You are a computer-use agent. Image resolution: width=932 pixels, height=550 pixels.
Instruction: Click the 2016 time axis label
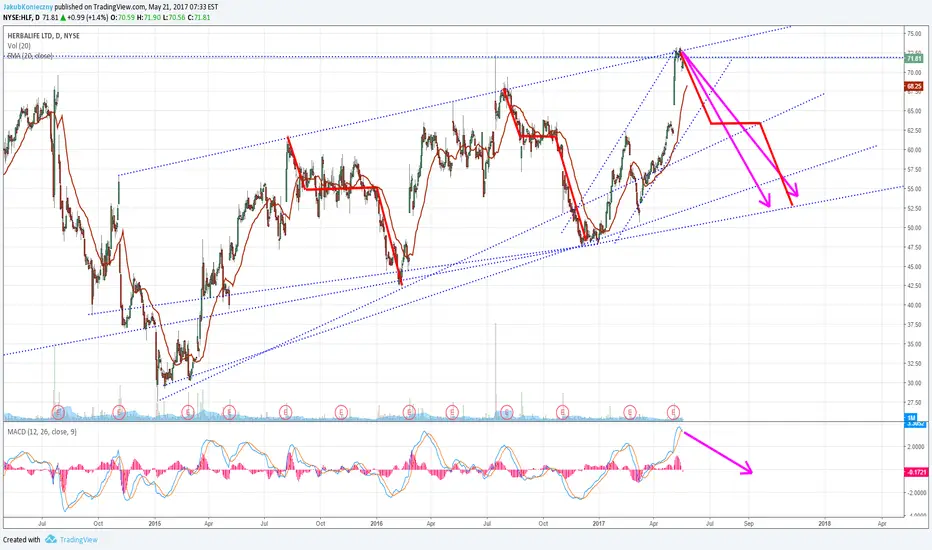pyautogui.click(x=376, y=524)
